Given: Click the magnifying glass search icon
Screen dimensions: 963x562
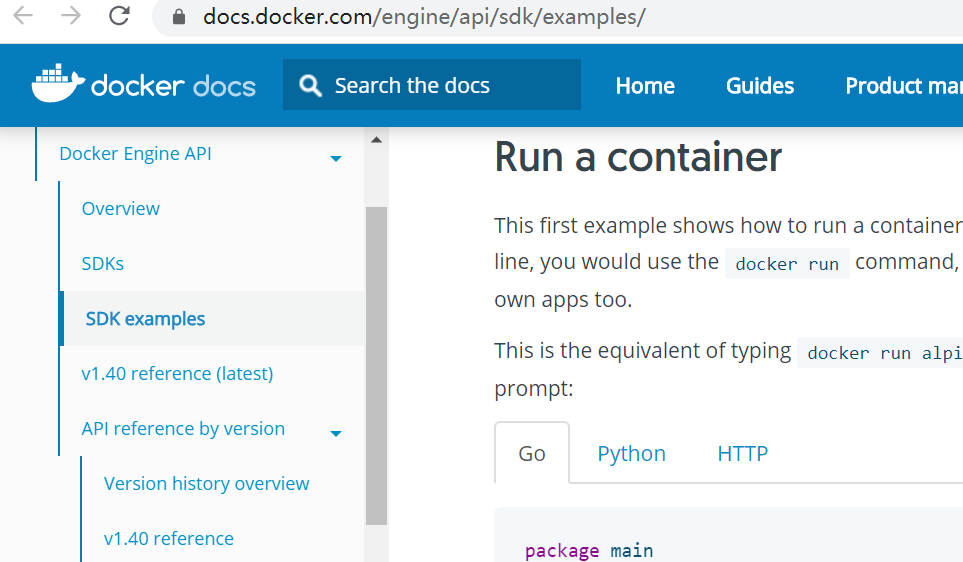Looking at the screenshot, I should 311,86.
